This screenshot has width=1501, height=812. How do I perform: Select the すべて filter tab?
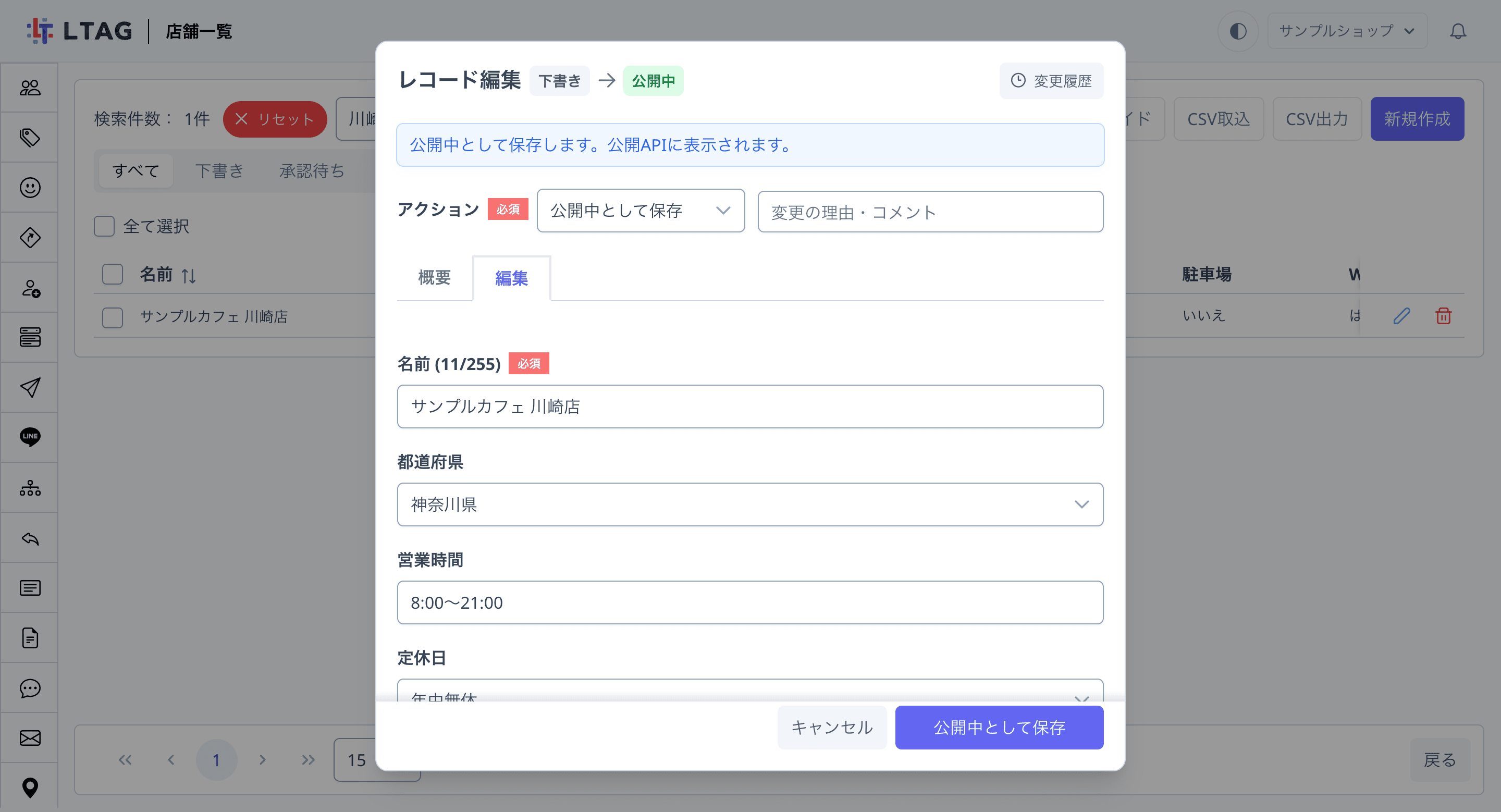136,170
